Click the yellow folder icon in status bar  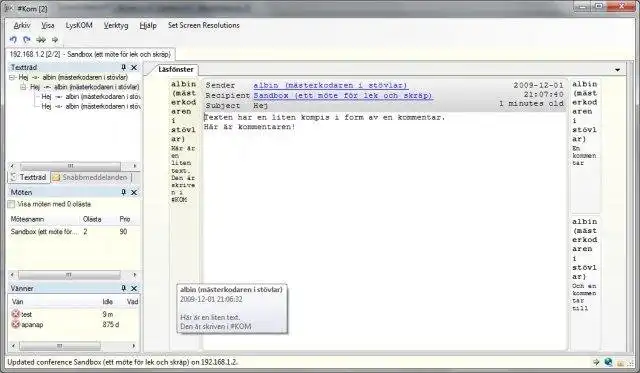(620, 363)
